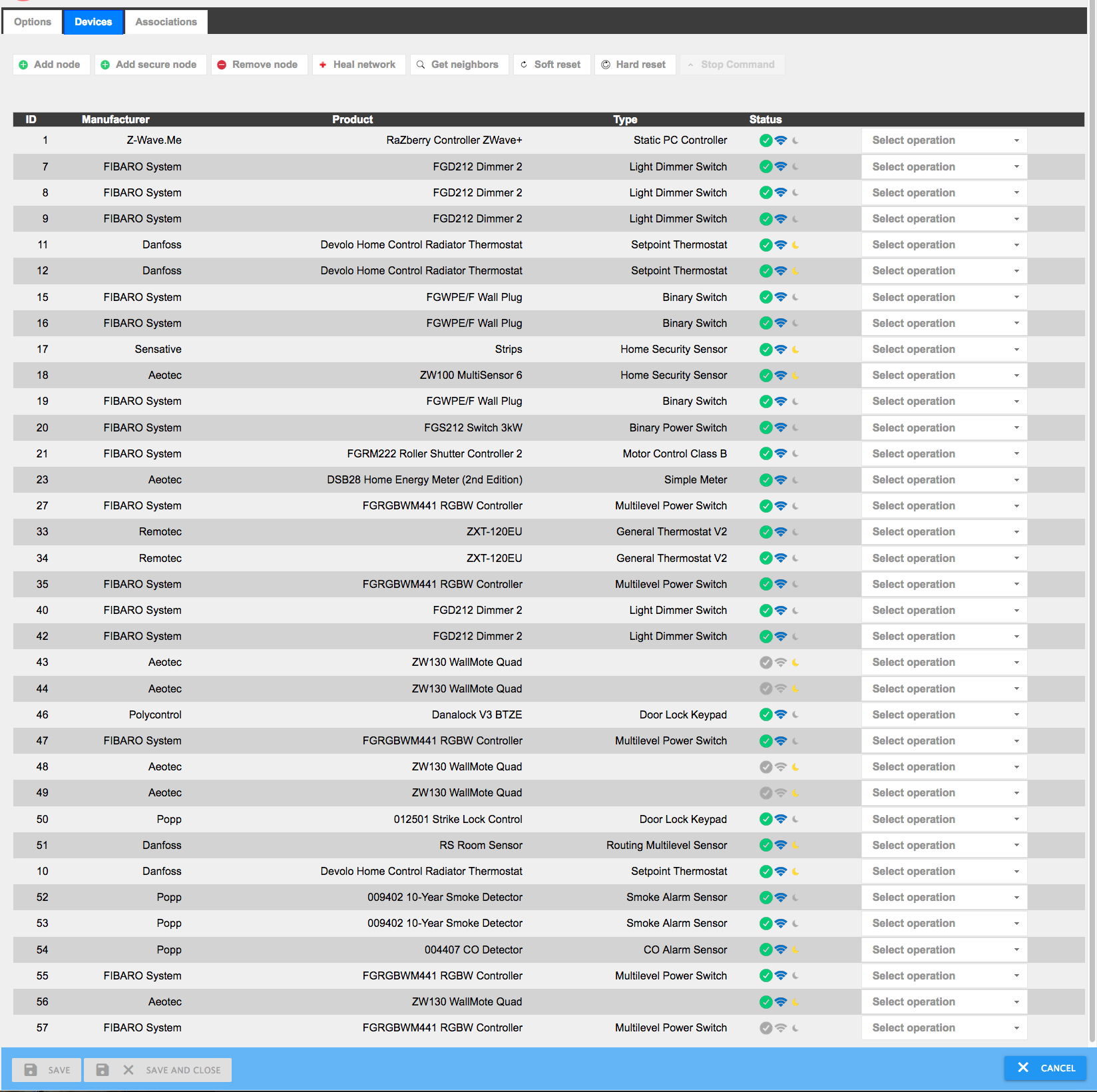
Task: Click the Remove node button
Action: [259, 65]
